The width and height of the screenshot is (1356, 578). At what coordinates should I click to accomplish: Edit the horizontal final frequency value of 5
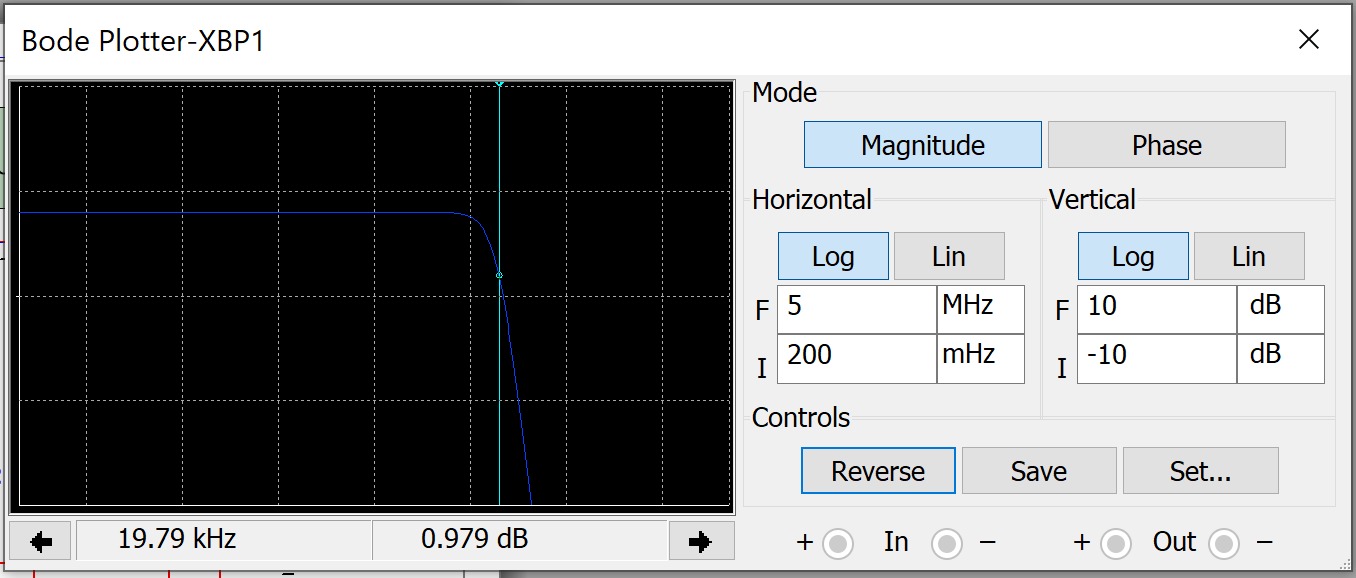[855, 309]
